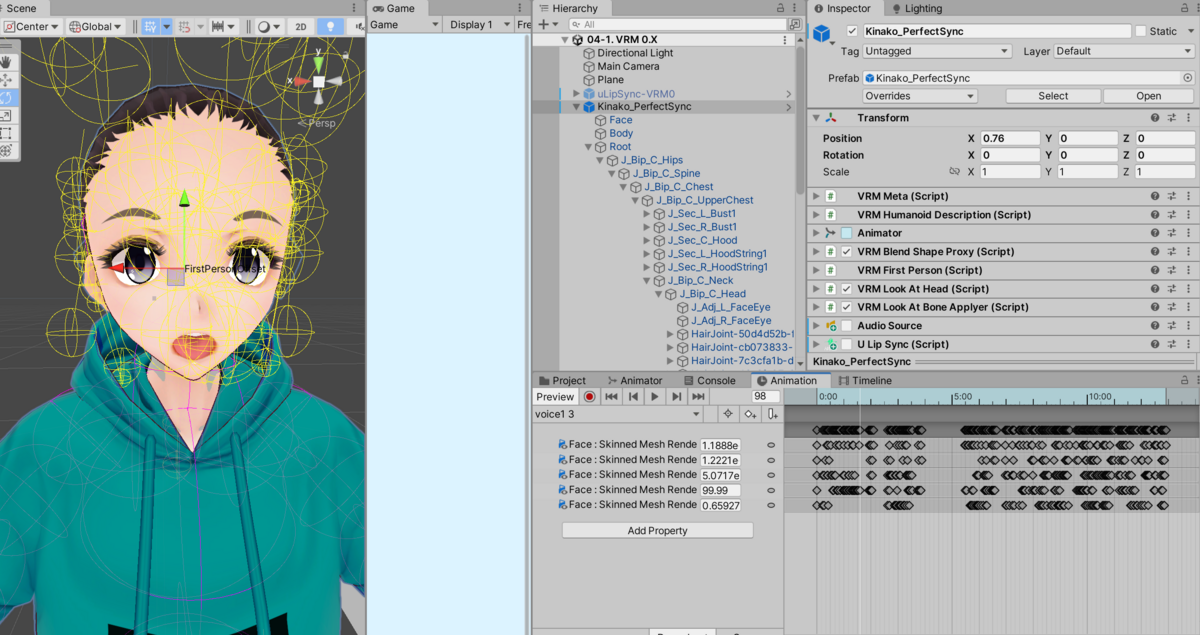Open the Tag Untagged dropdown
The height and width of the screenshot is (635, 1200).
pos(937,51)
